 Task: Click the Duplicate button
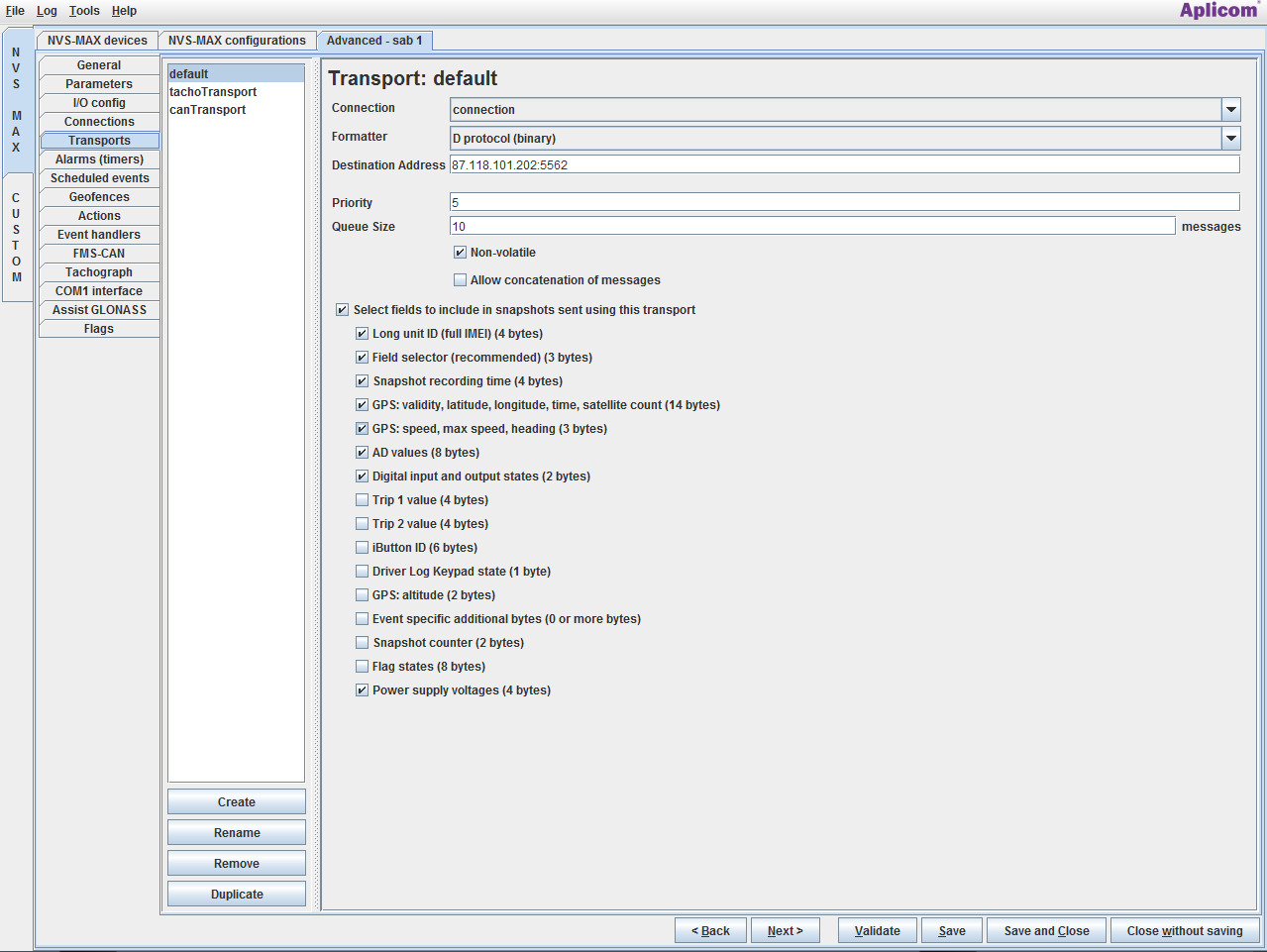tap(237, 895)
